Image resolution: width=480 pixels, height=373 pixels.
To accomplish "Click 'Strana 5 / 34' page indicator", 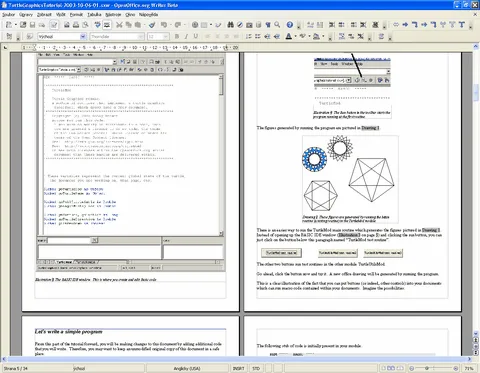I will tap(15, 368).
